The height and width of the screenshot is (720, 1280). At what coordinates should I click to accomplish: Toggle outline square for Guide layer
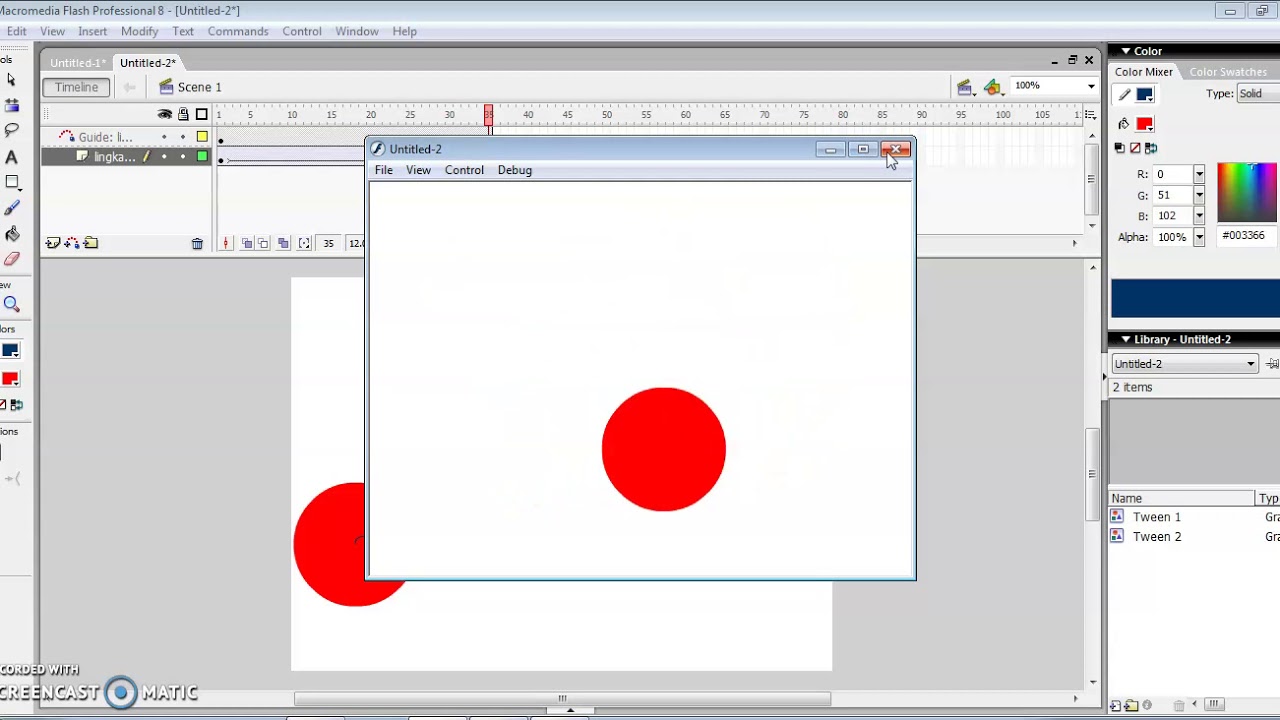(202, 137)
